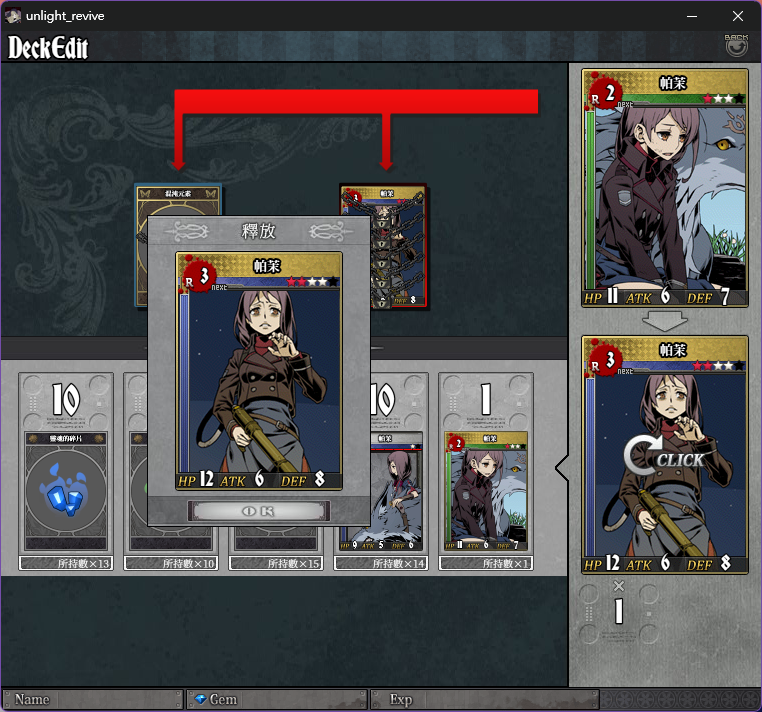Image resolution: width=762 pixels, height=712 pixels.
Task: Click the 所持數×13 count label
Action: (66, 563)
